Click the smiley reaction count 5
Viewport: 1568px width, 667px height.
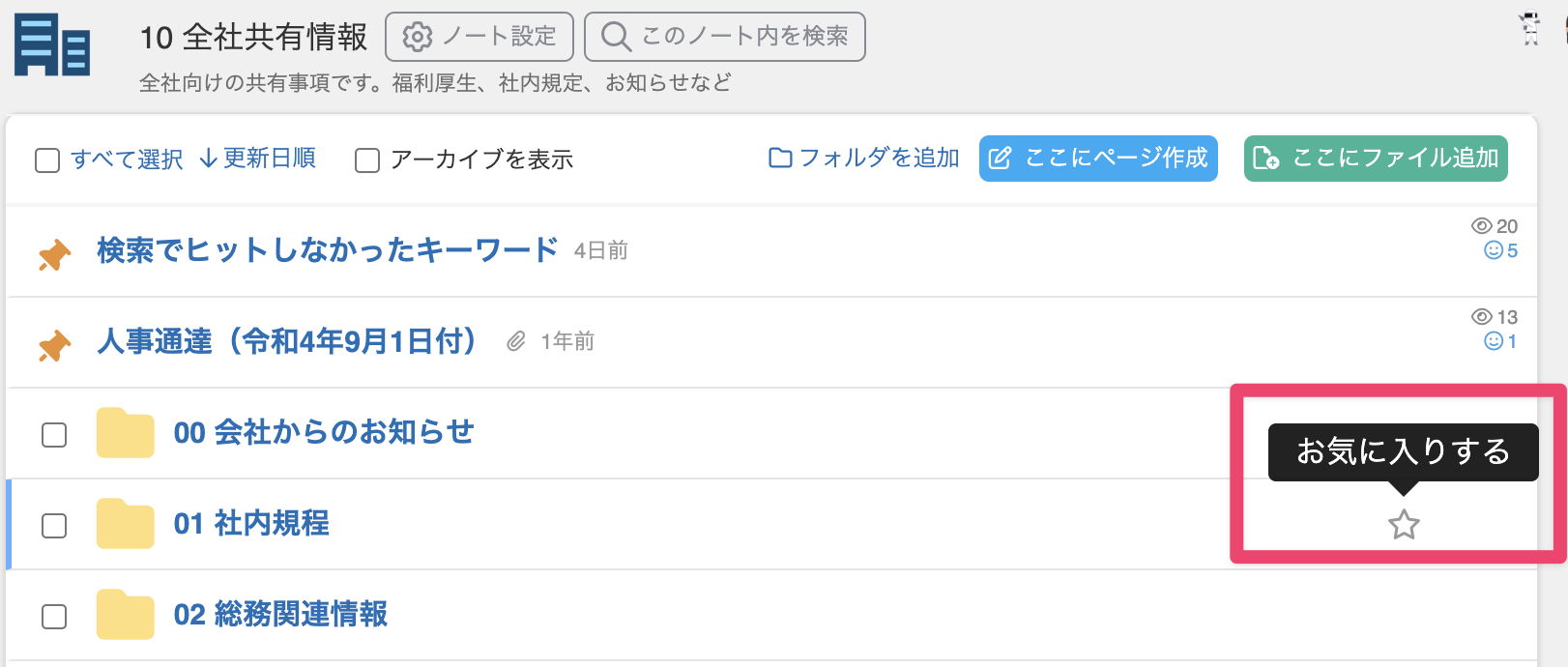click(1500, 251)
